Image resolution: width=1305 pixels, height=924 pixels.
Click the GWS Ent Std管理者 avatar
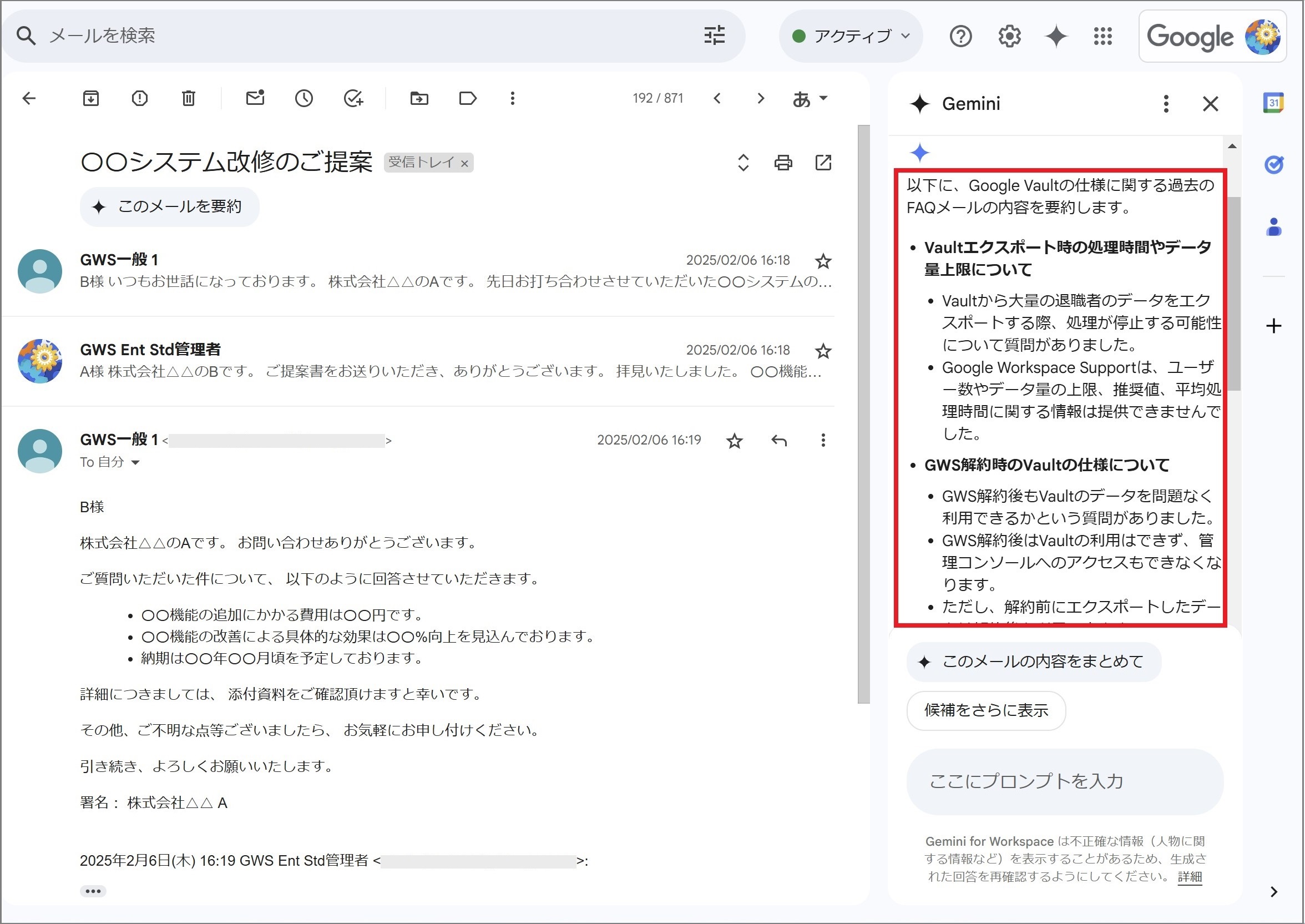(40, 361)
